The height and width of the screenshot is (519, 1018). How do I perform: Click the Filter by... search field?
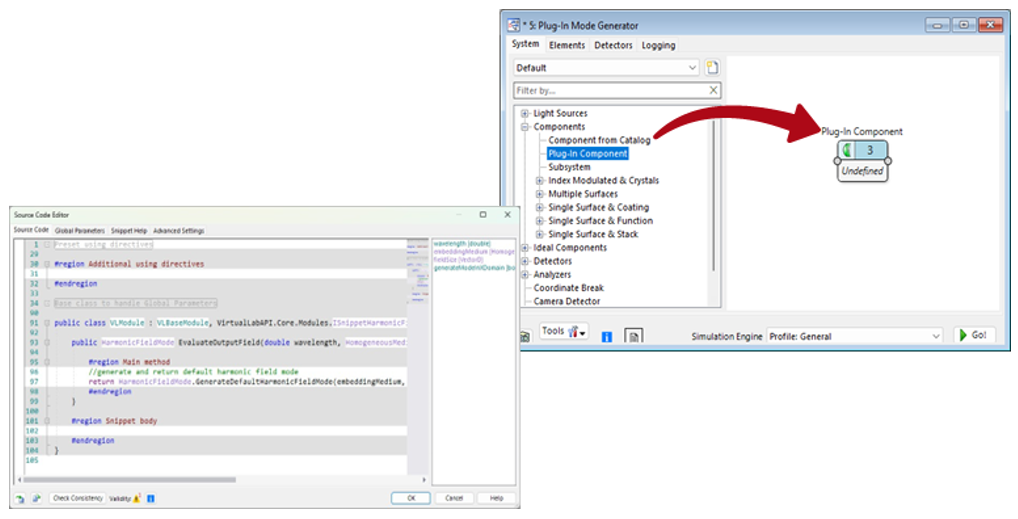click(608, 91)
